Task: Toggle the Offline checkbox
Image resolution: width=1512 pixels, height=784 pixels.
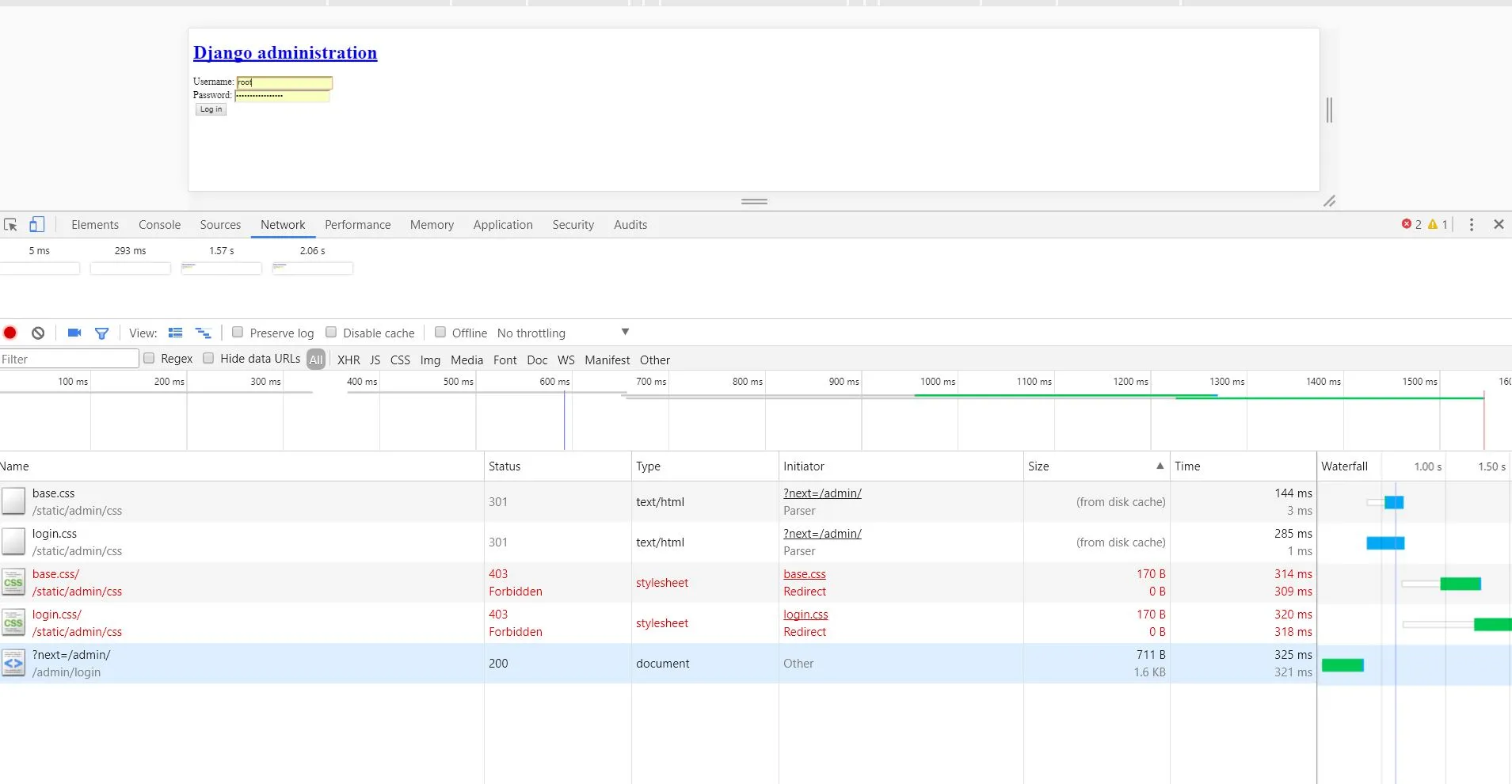Action: 440,333
